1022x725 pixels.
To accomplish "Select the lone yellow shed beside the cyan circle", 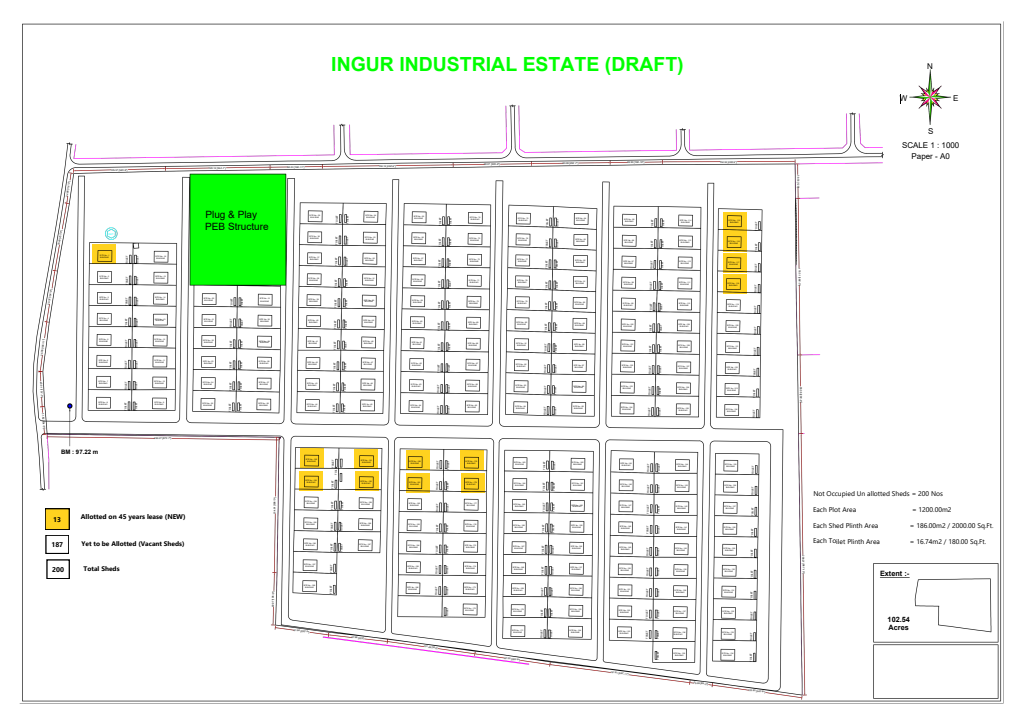I will 104,255.
